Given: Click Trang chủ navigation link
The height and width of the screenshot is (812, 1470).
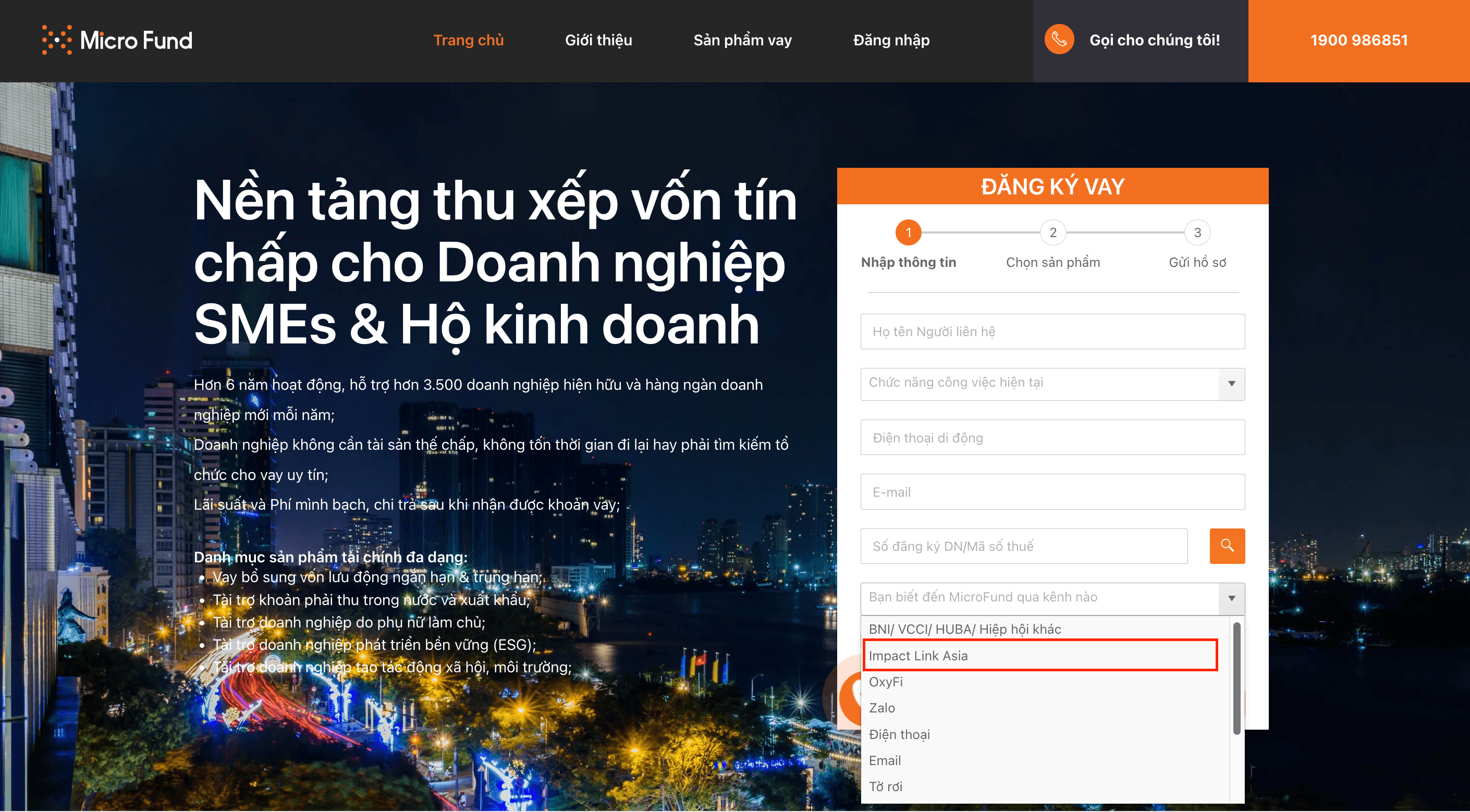Looking at the screenshot, I should 468,40.
